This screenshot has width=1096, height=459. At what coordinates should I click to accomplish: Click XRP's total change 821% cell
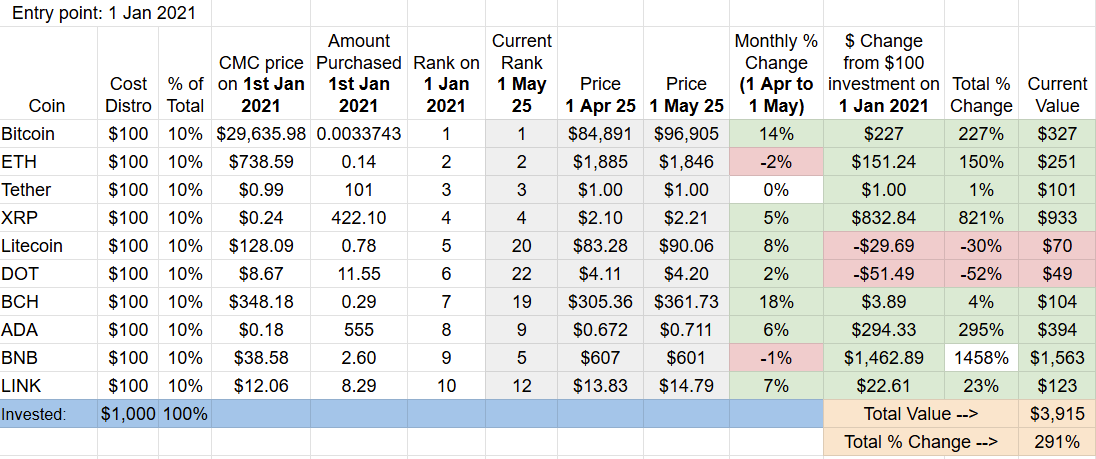[x=982, y=217]
